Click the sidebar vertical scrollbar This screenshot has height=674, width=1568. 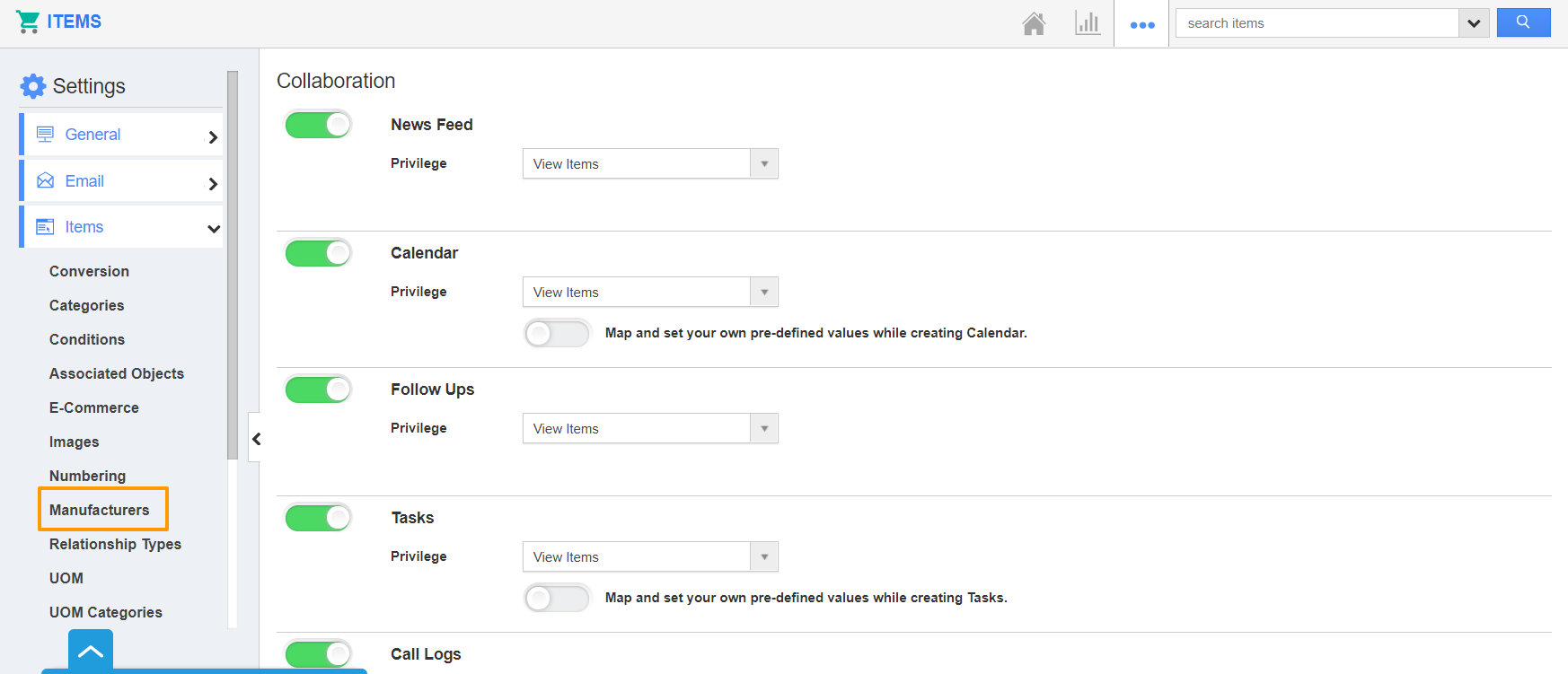[x=233, y=265]
